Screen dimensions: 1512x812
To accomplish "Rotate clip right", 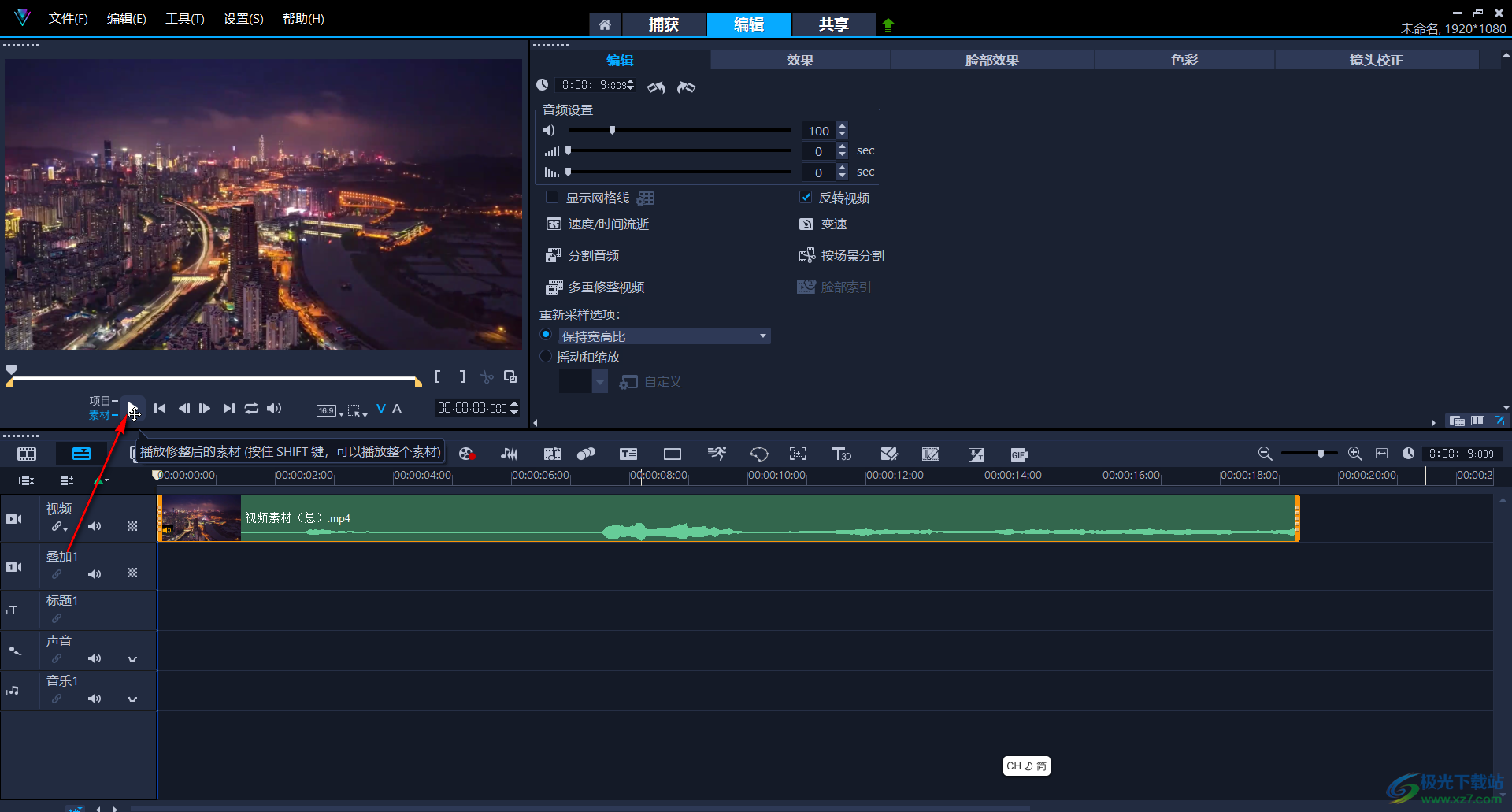I will pyautogui.click(x=687, y=87).
